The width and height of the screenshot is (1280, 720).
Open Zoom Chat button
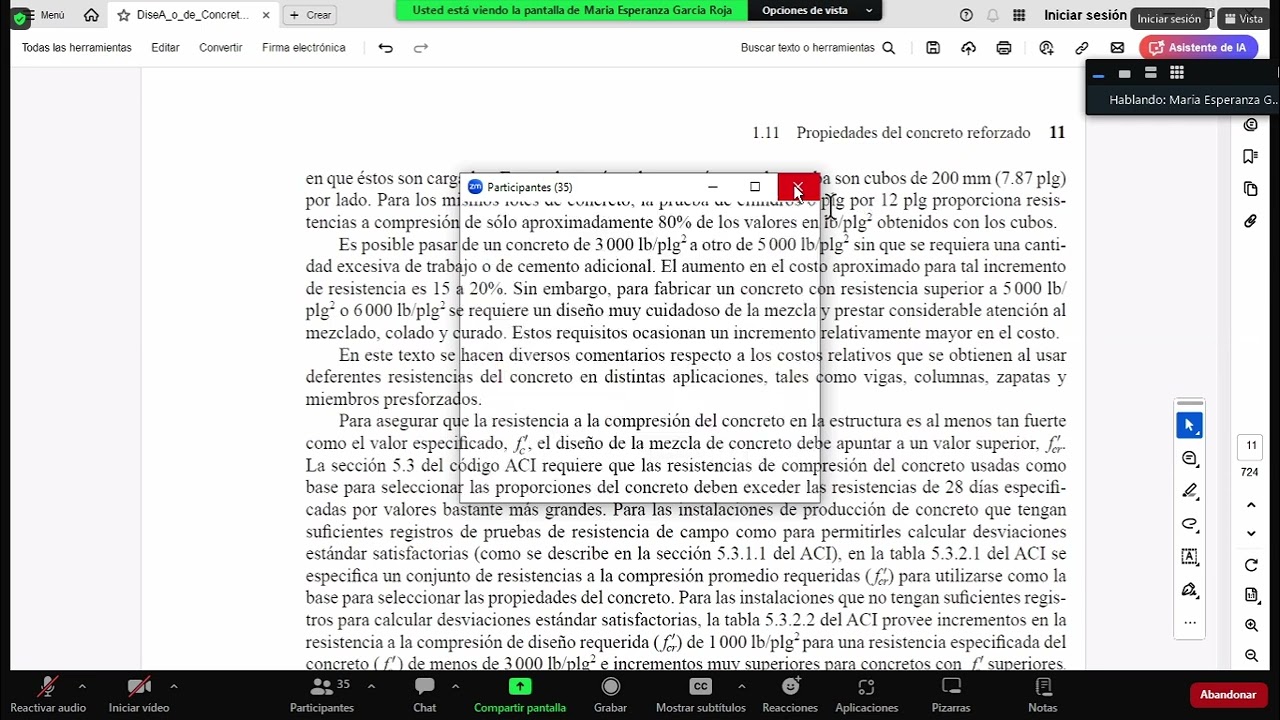pyautogui.click(x=425, y=695)
